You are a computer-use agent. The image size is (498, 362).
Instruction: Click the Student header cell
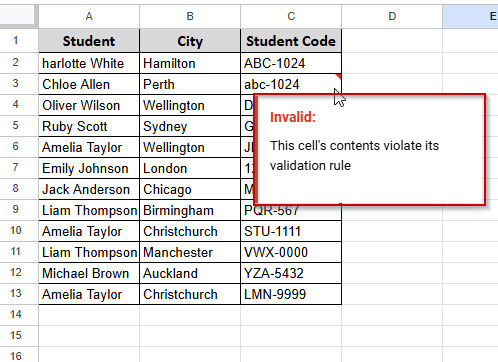[x=89, y=41]
